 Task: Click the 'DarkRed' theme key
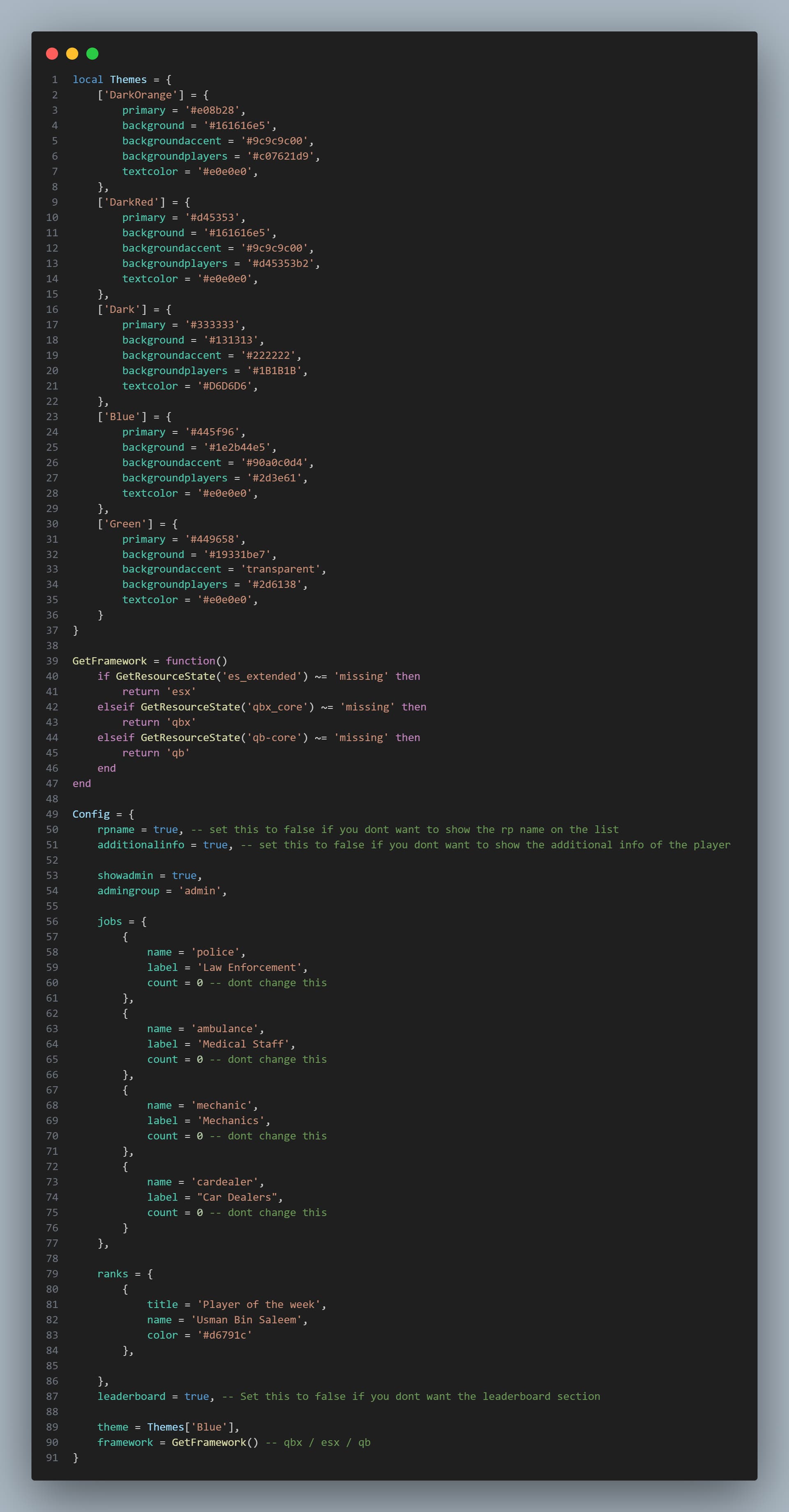point(131,203)
